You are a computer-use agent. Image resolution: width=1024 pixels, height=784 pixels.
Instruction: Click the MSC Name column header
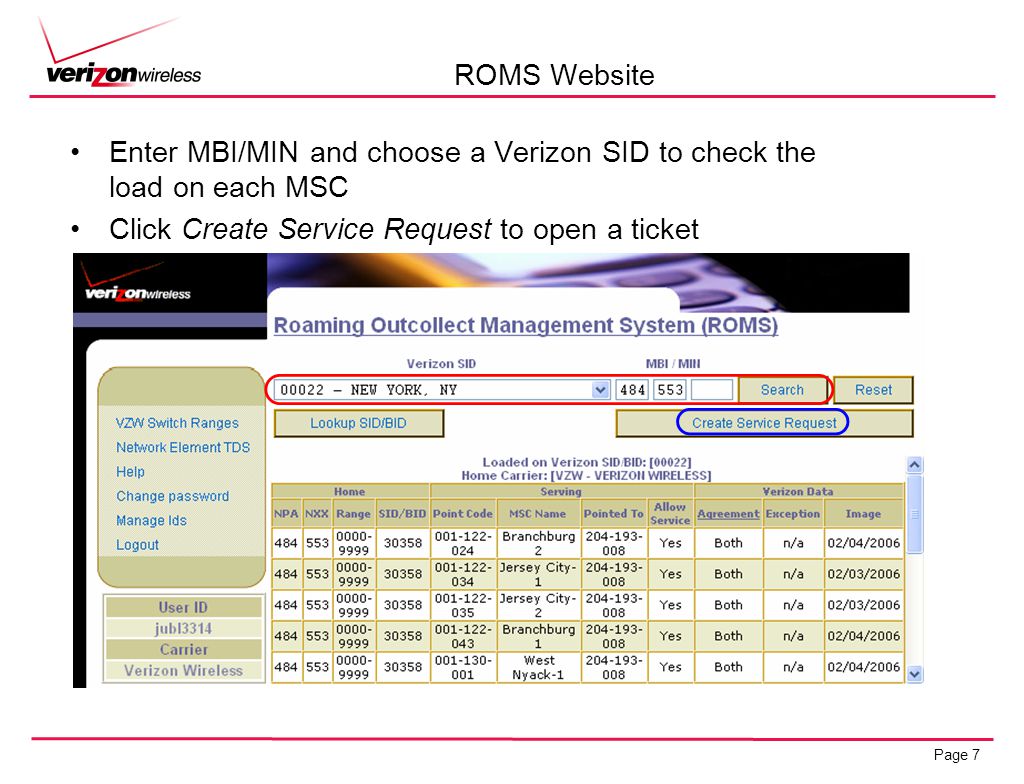click(x=538, y=514)
